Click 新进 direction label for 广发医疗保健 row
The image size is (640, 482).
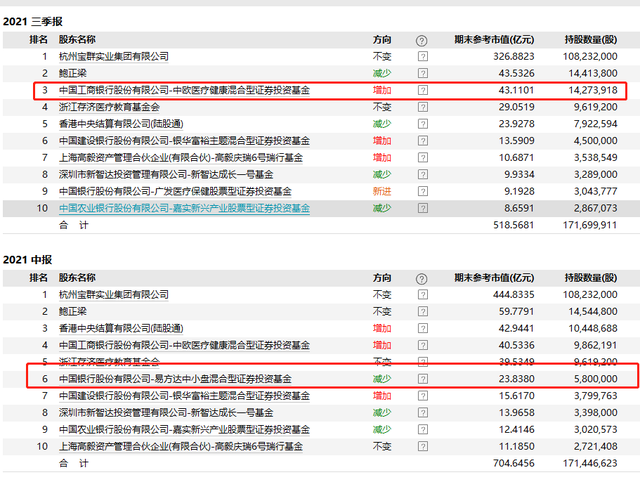pyautogui.click(x=382, y=191)
